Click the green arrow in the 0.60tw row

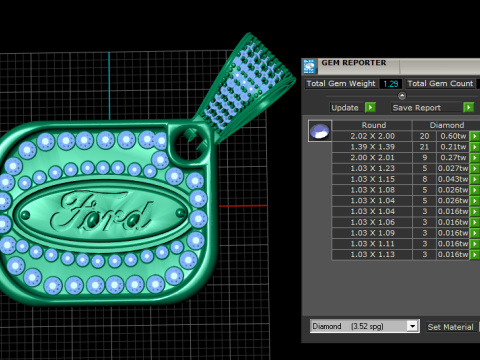(475, 136)
